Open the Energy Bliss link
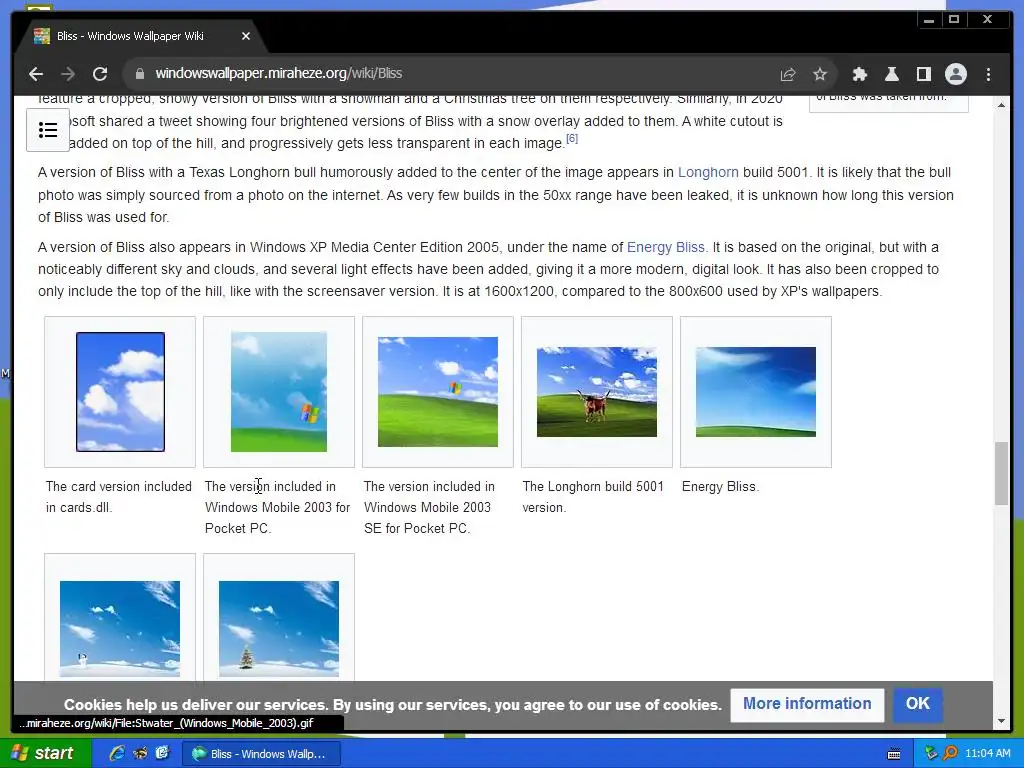This screenshot has height=768, width=1024. tap(665, 248)
